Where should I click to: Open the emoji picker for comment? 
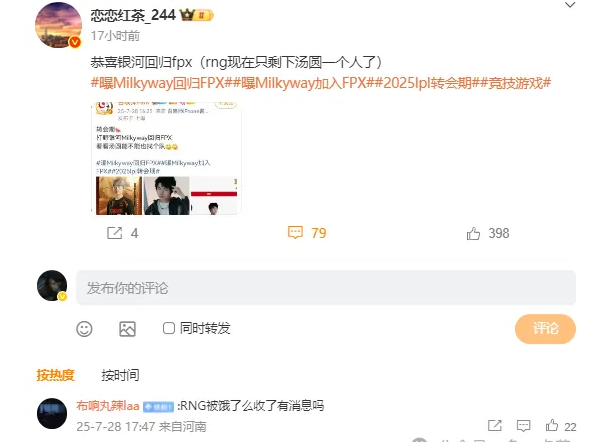click(x=84, y=329)
